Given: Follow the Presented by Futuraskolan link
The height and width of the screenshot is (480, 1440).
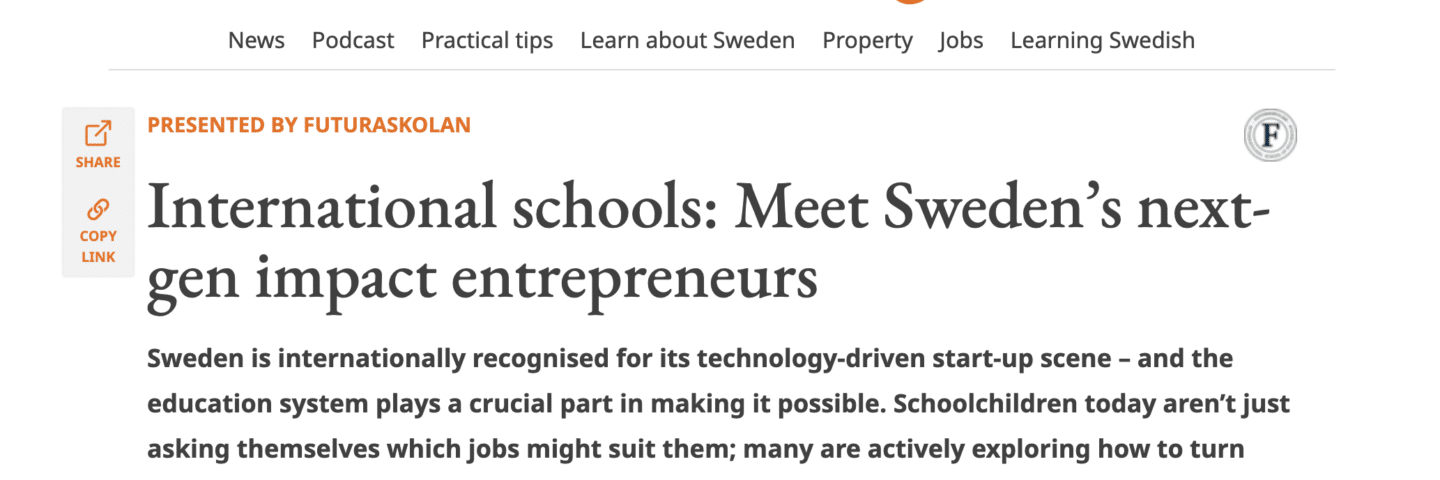Looking at the screenshot, I should point(309,125).
